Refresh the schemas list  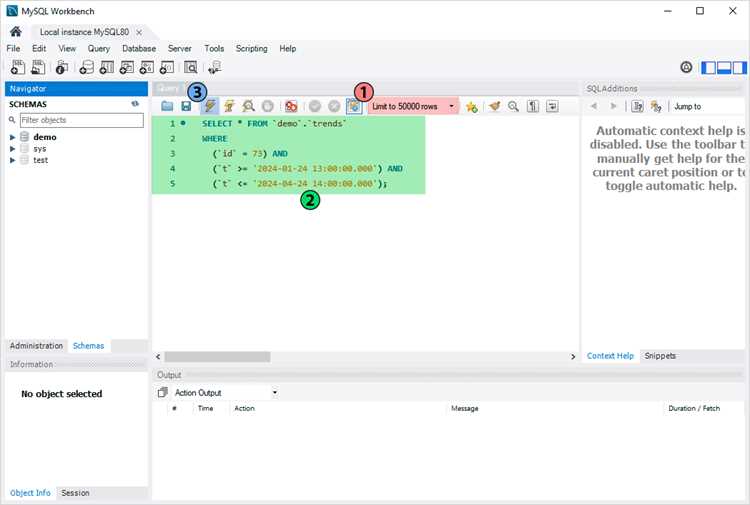(135, 104)
